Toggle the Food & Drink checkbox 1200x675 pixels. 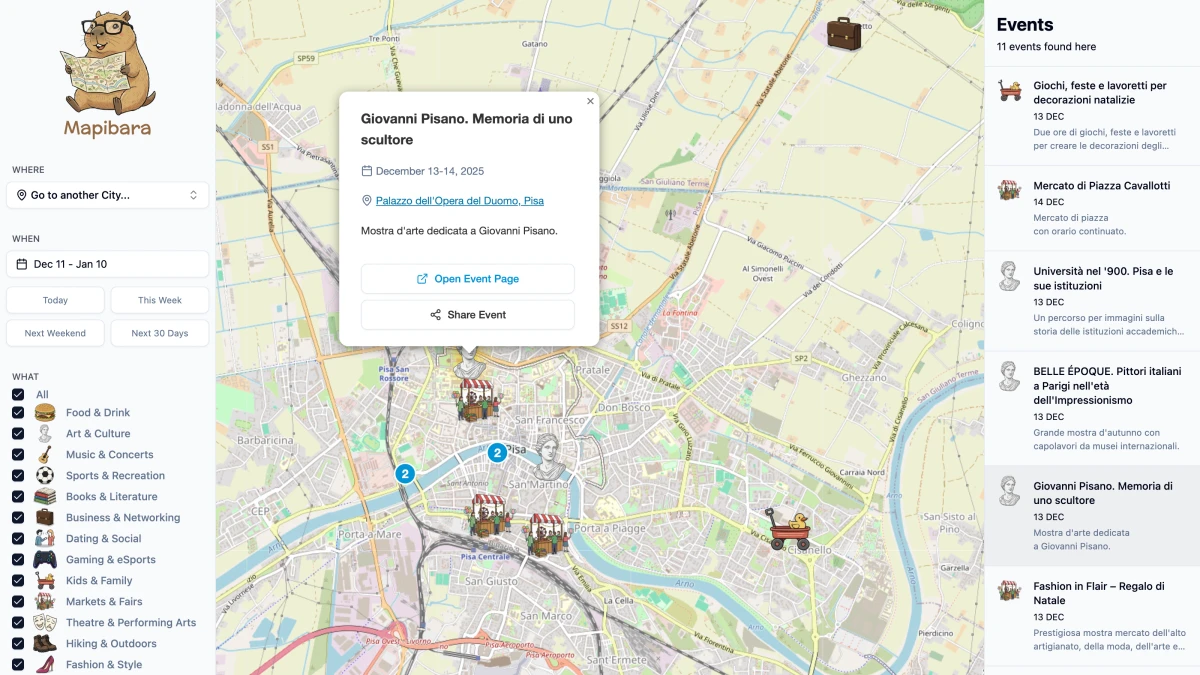point(18,413)
